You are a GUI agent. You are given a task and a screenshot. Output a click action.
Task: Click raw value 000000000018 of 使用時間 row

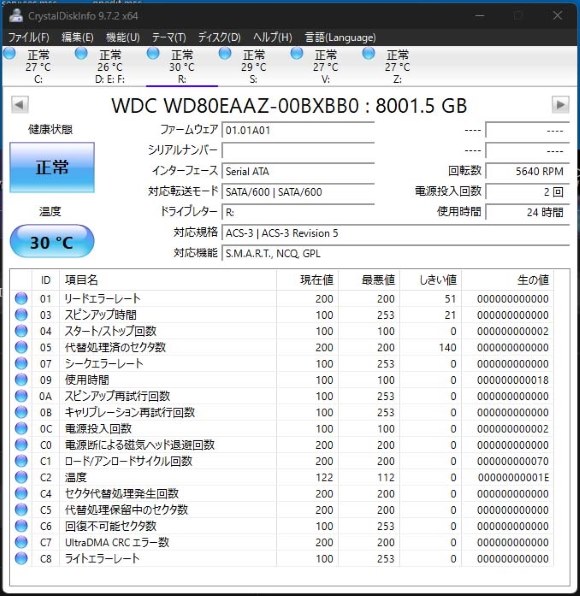[x=513, y=380]
